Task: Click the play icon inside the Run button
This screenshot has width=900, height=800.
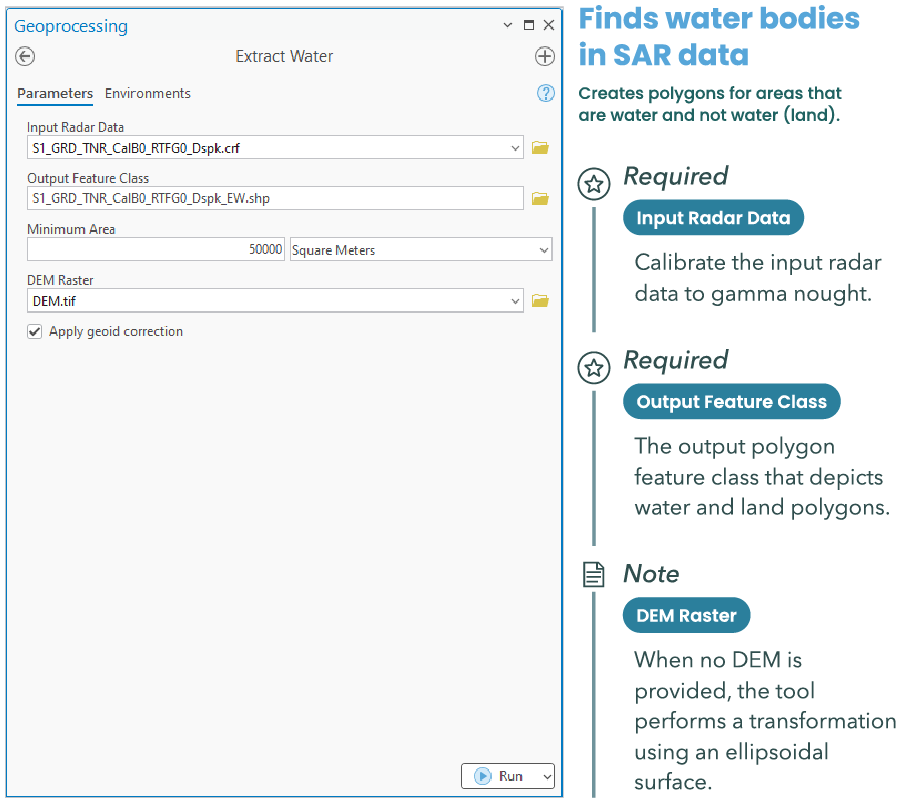Action: [x=482, y=776]
